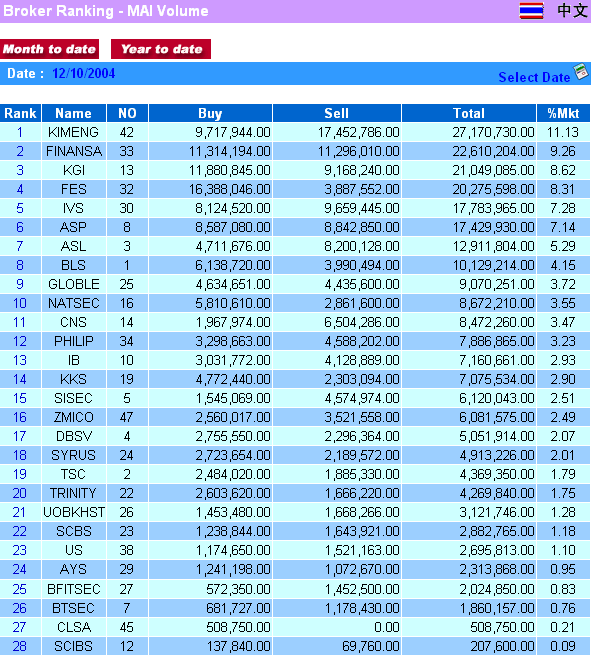
Task: Select rank 2 link for FINANSA
Action: tap(20, 151)
